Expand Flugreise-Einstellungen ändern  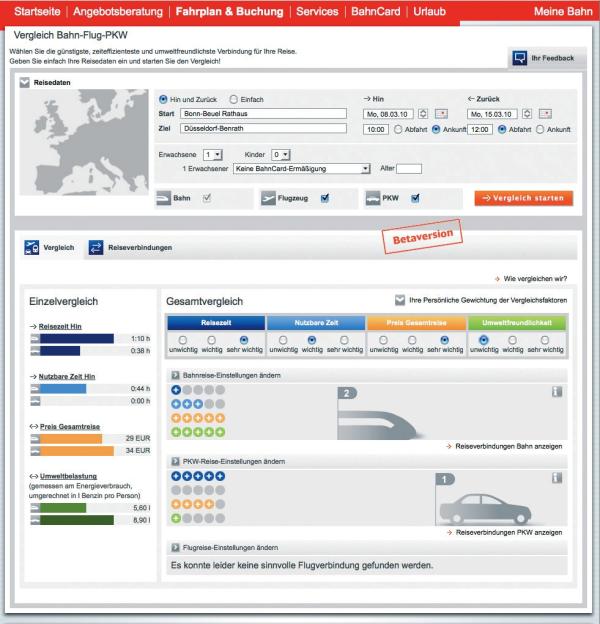(175, 548)
